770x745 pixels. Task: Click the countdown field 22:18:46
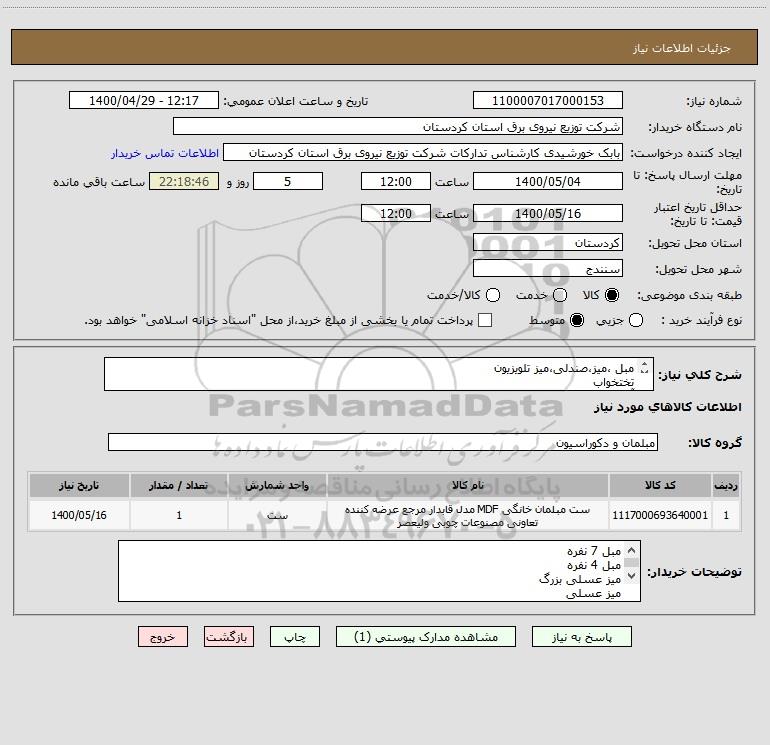pos(184,181)
